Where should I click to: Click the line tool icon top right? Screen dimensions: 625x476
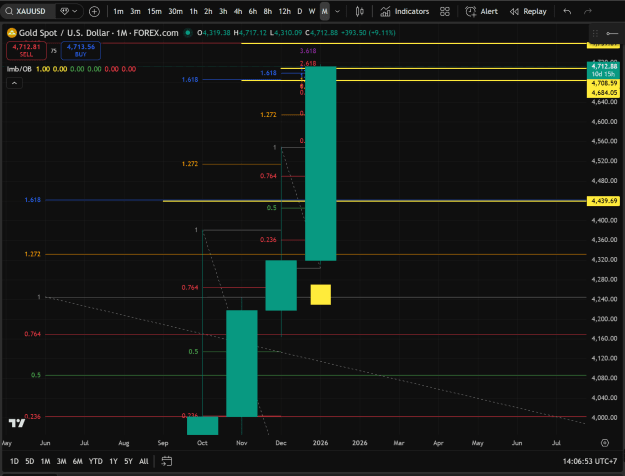(x=612, y=33)
